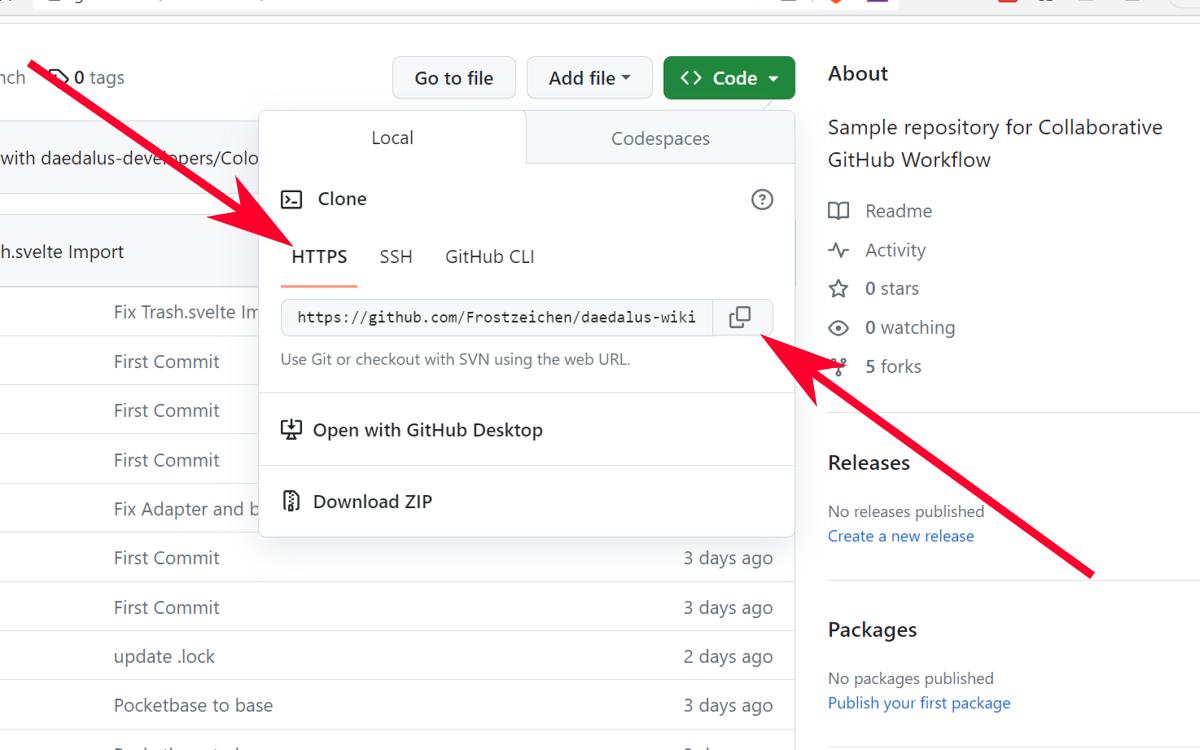Click the pulse icon next to Activity
The width and height of the screenshot is (1200, 750).
pyautogui.click(x=839, y=250)
